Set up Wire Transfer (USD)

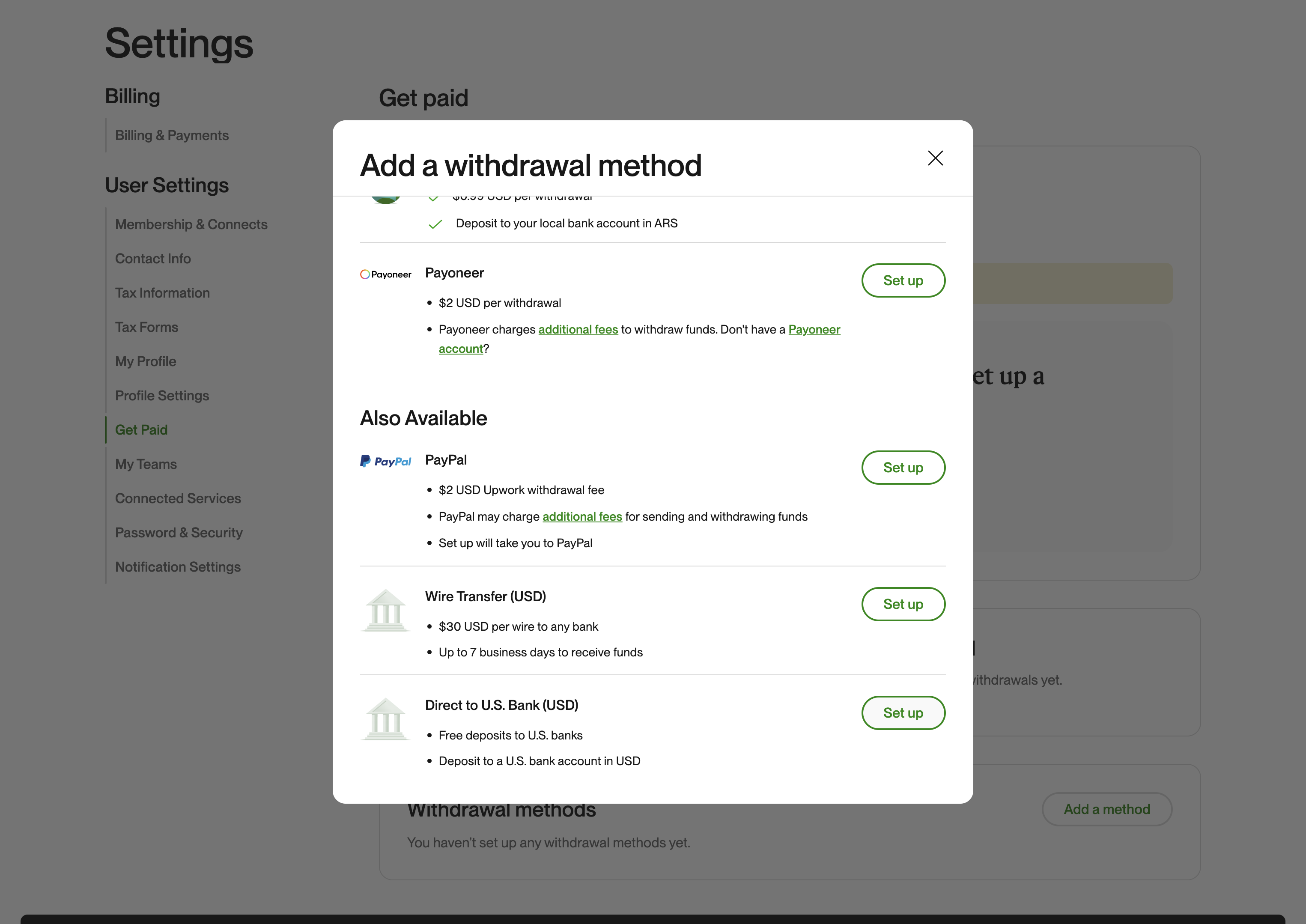coord(903,604)
